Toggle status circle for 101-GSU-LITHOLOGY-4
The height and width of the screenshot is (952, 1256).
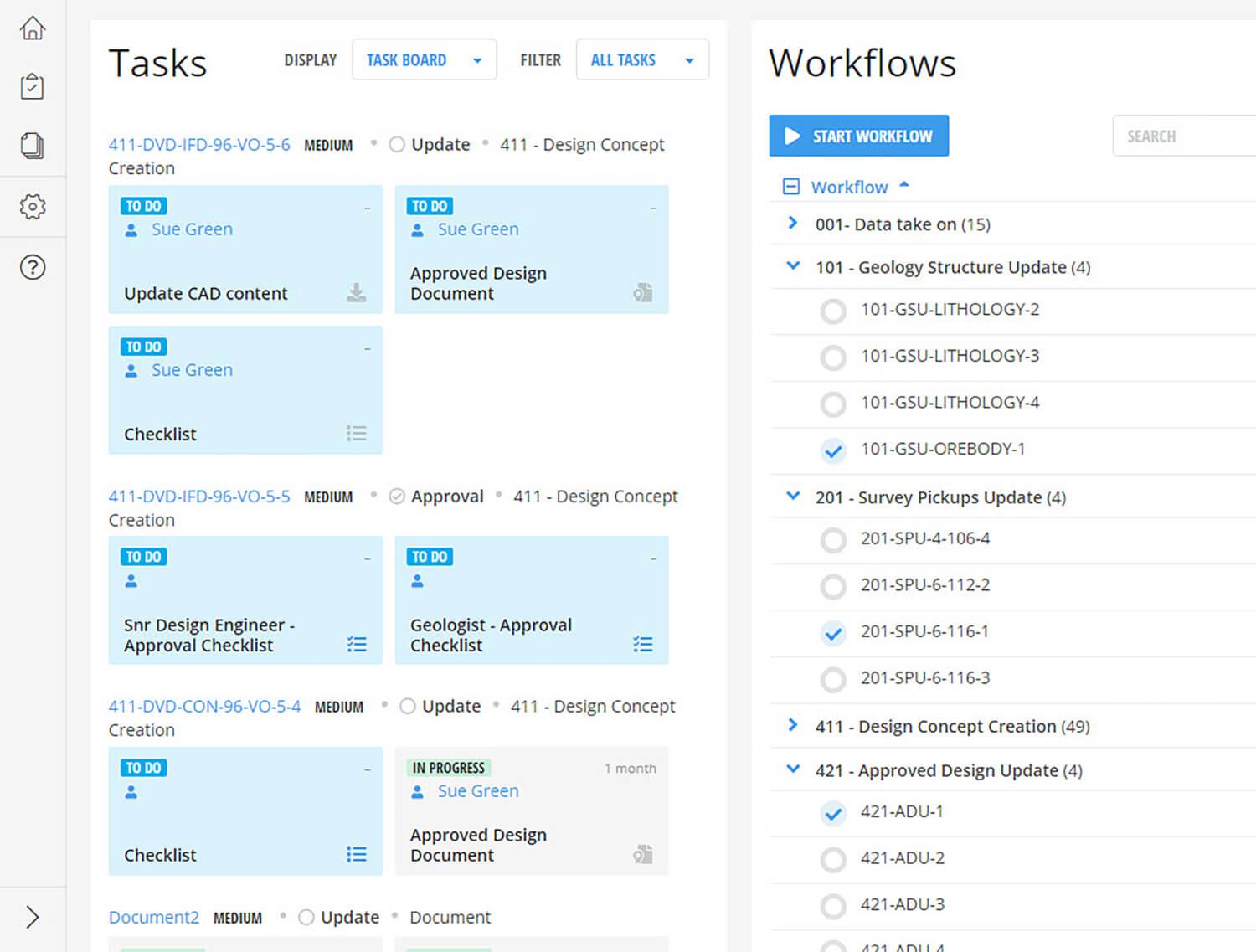click(x=833, y=404)
